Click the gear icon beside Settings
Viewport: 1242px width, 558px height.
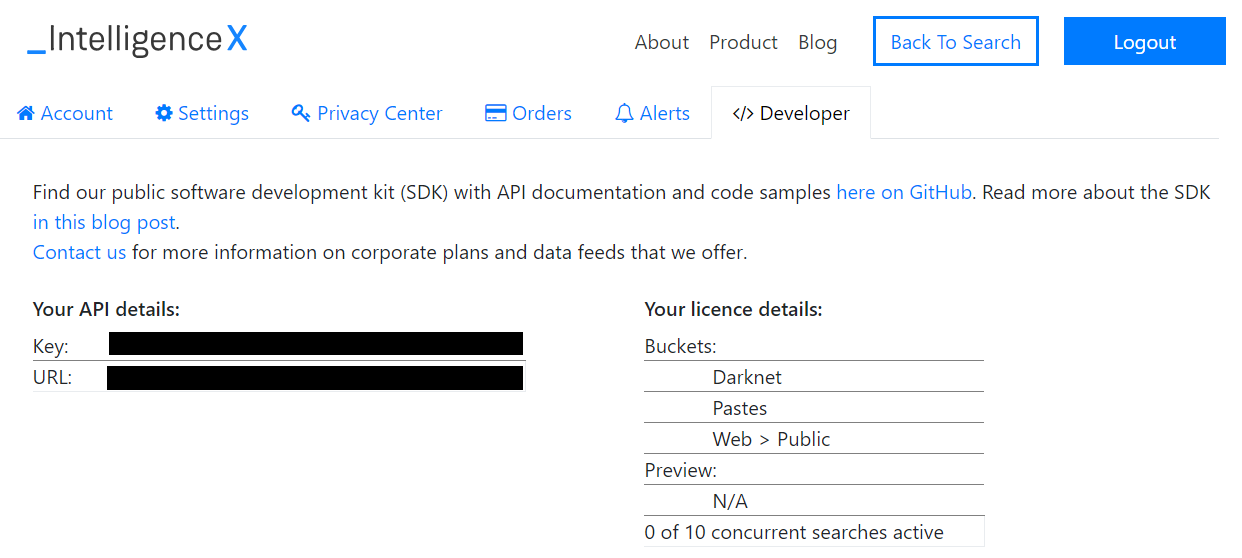tap(164, 113)
